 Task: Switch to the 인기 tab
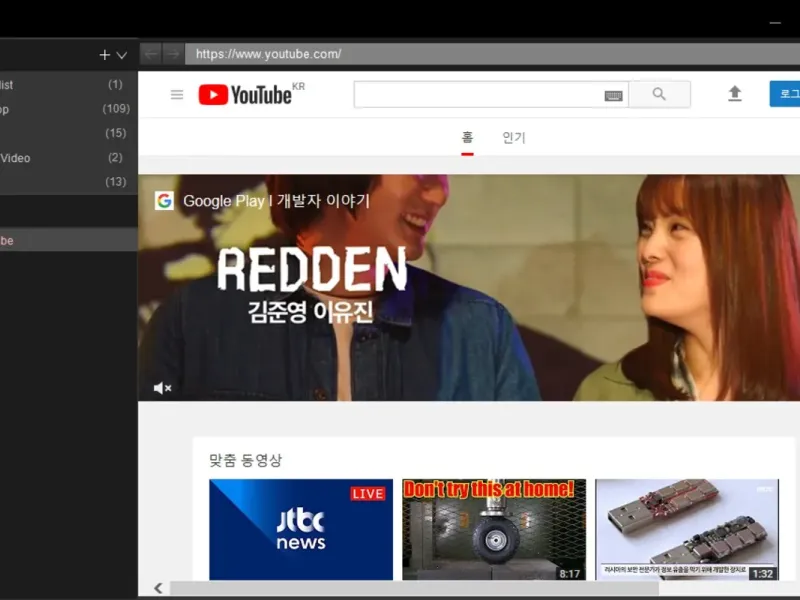pyautogui.click(x=514, y=138)
